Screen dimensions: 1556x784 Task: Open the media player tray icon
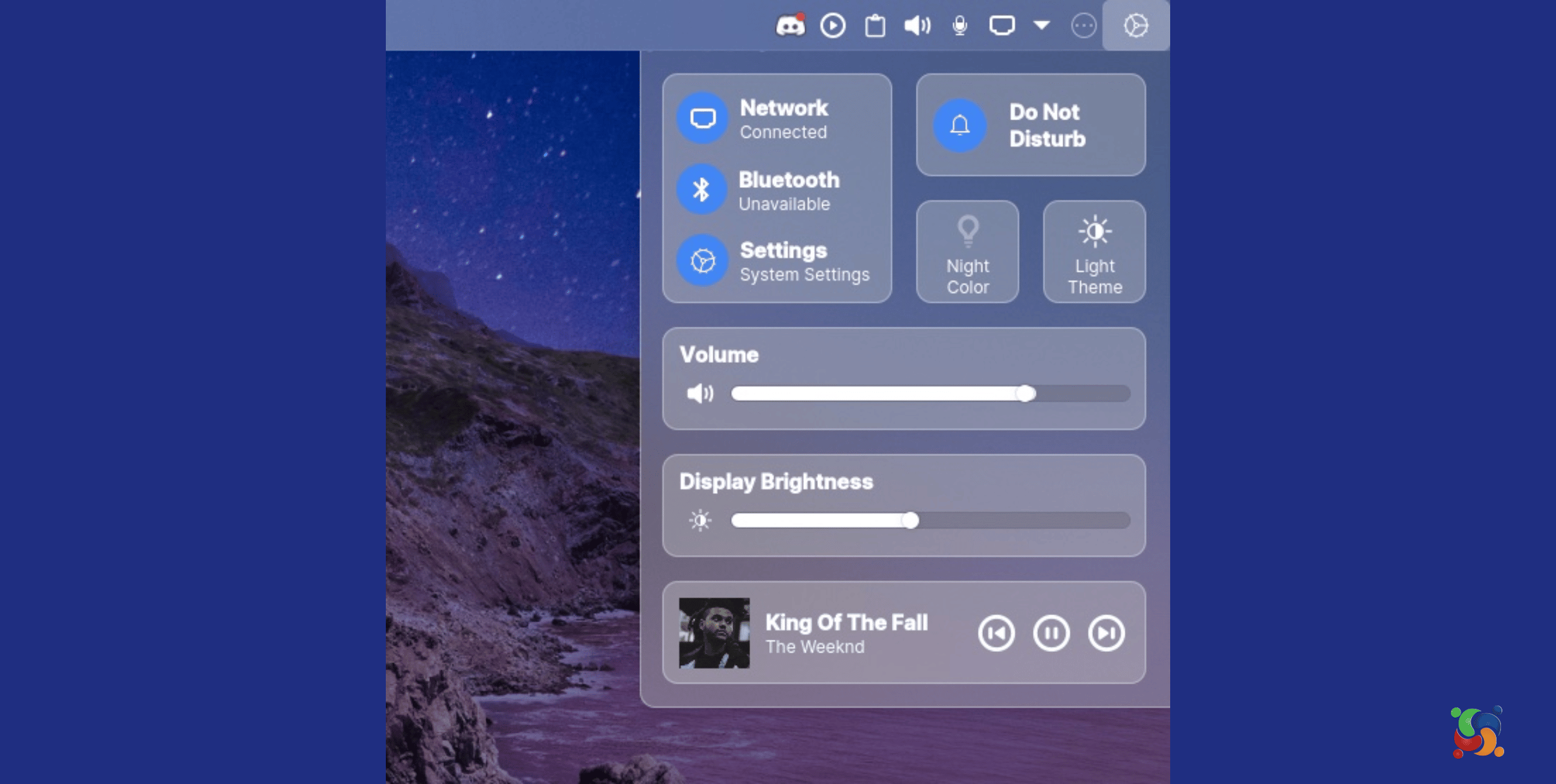(832, 25)
